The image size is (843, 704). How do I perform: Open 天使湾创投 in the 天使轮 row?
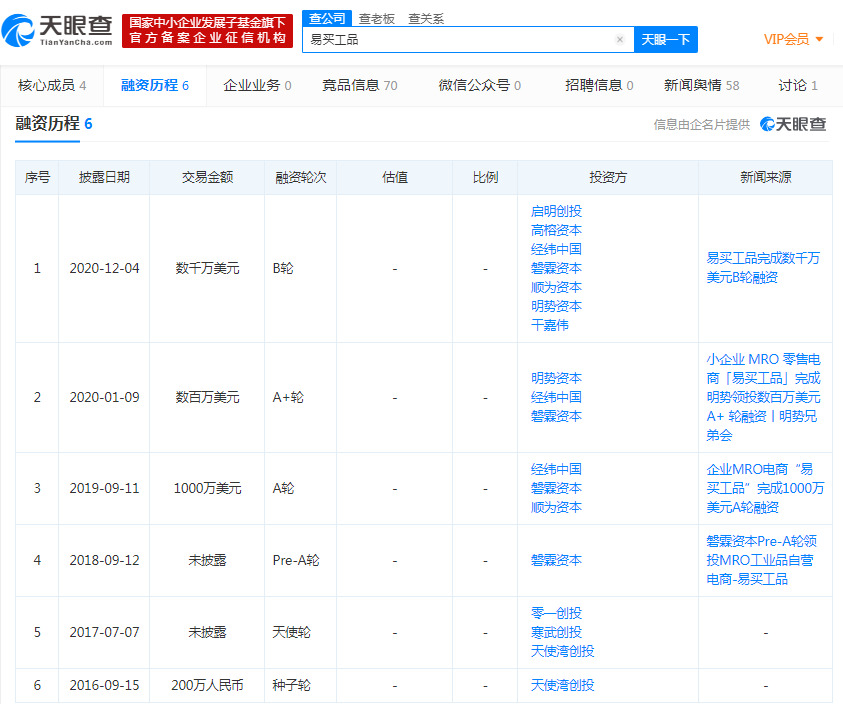tap(562, 651)
